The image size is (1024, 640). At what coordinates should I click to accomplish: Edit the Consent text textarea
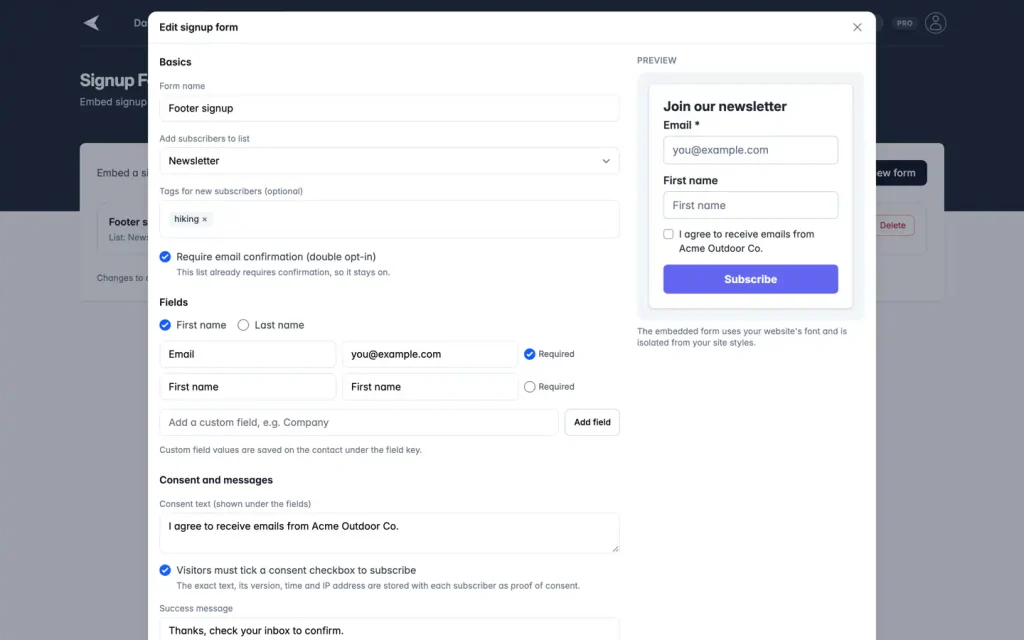point(389,533)
